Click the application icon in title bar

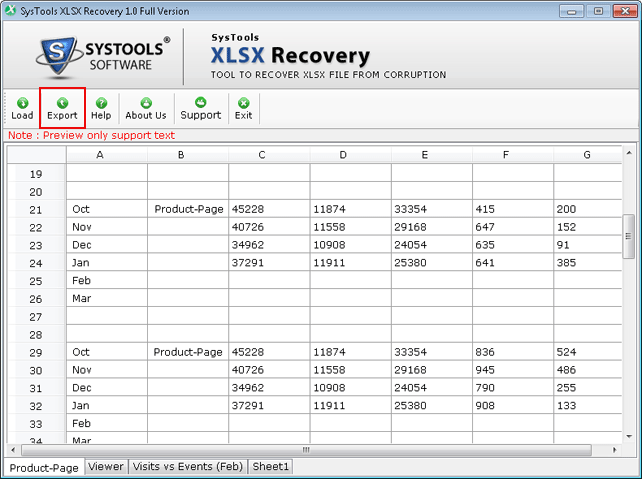[x=11, y=11]
